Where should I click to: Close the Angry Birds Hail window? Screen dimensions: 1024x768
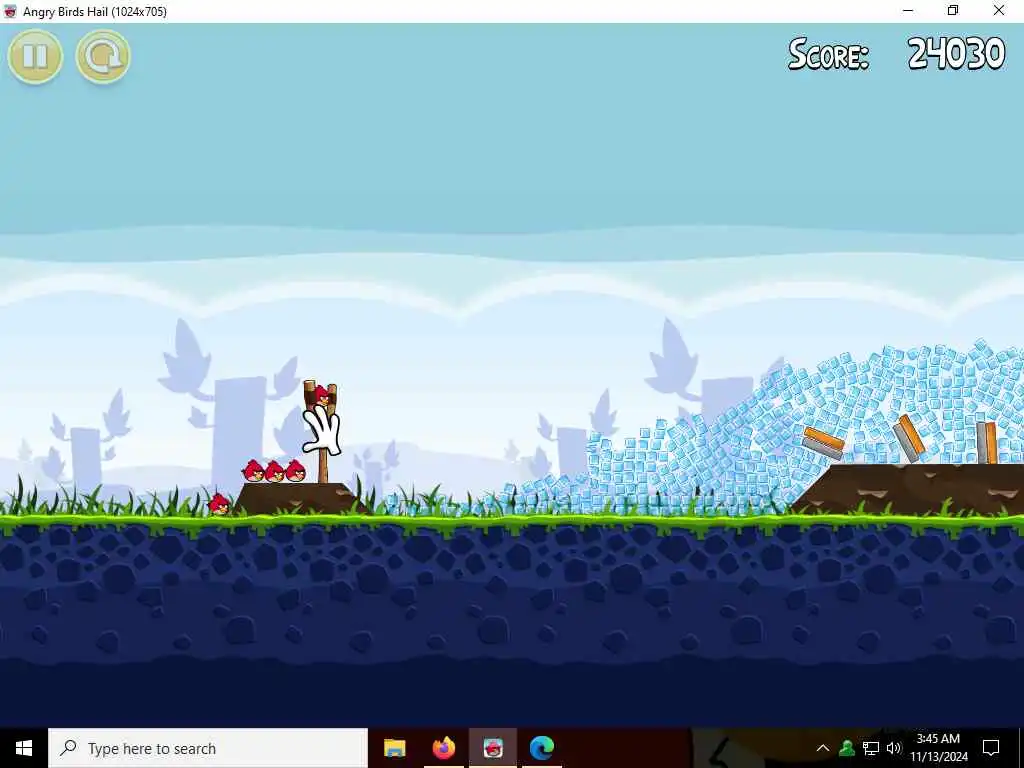[999, 11]
